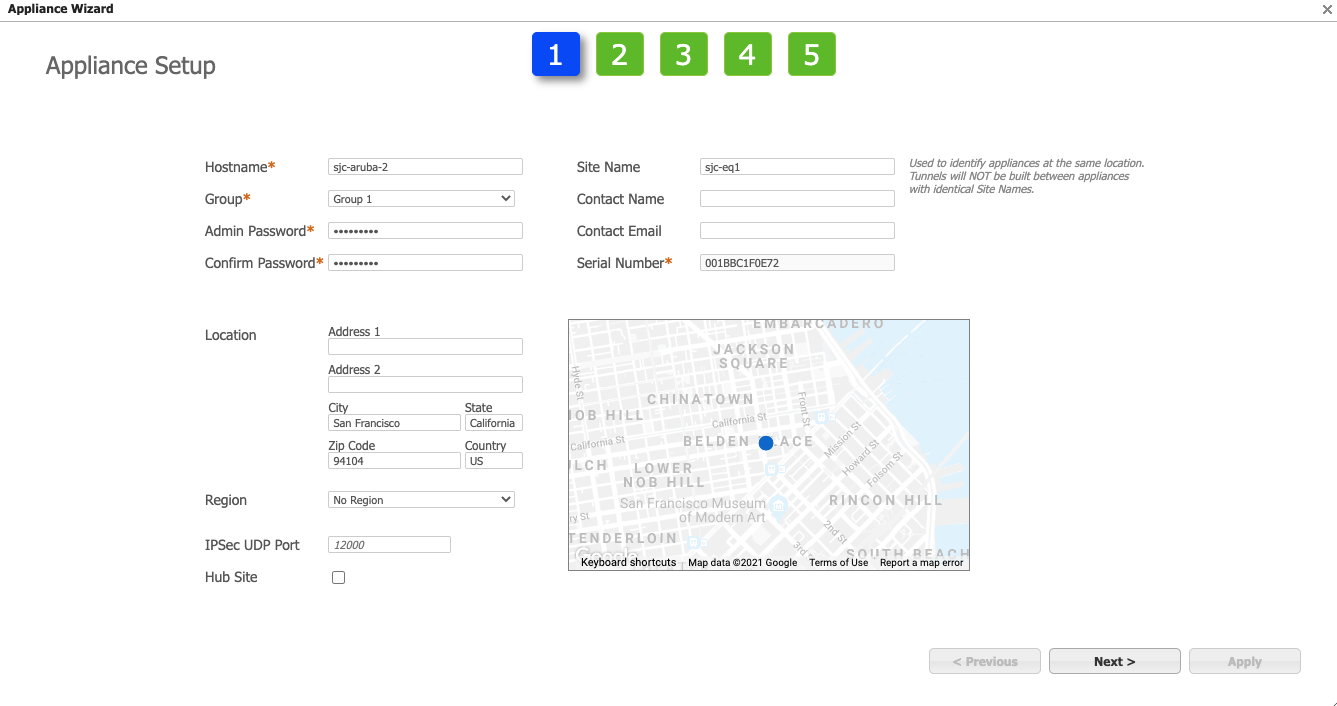This screenshot has height=706, width=1337.
Task: Go to wizard step 2
Action: click(x=619, y=54)
